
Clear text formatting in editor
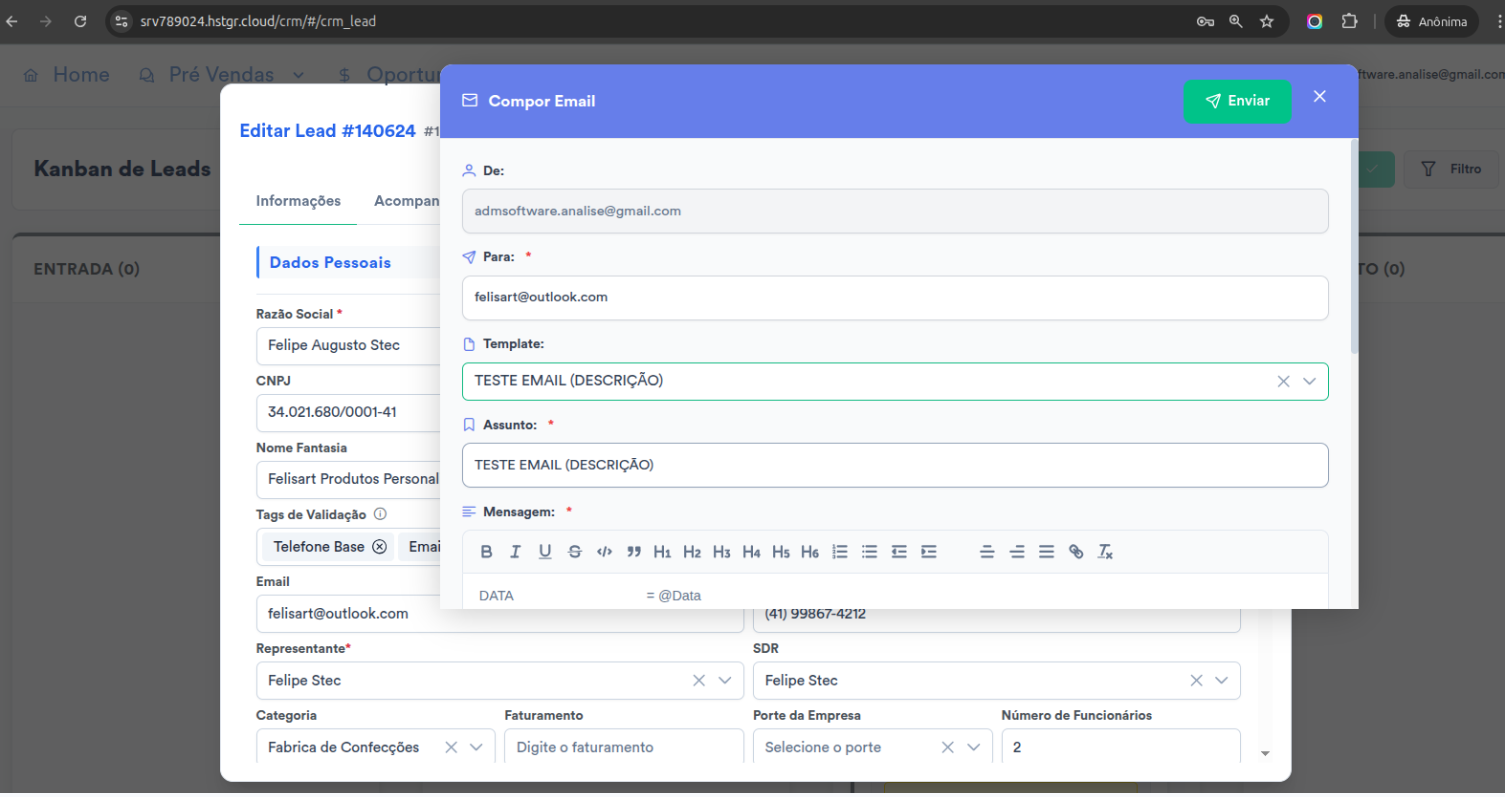click(1105, 552)
